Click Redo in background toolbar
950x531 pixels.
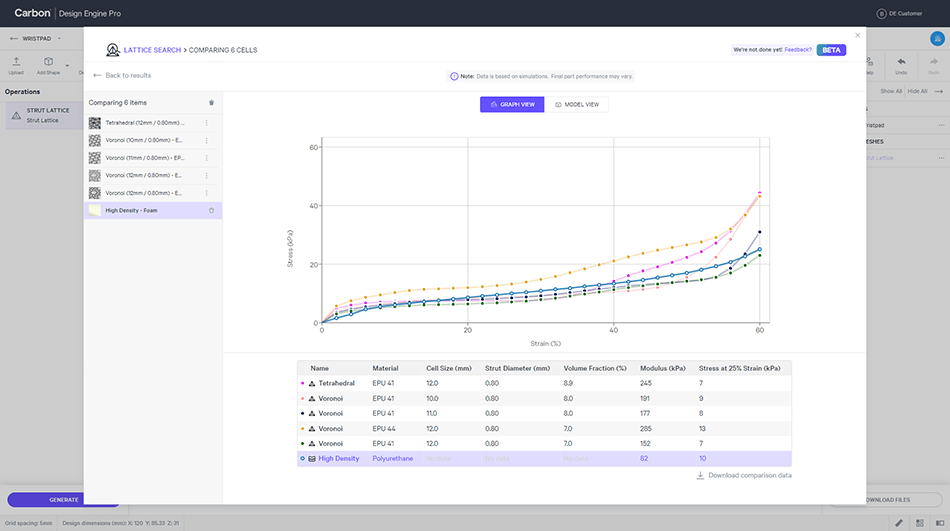(x=934, y=65)
